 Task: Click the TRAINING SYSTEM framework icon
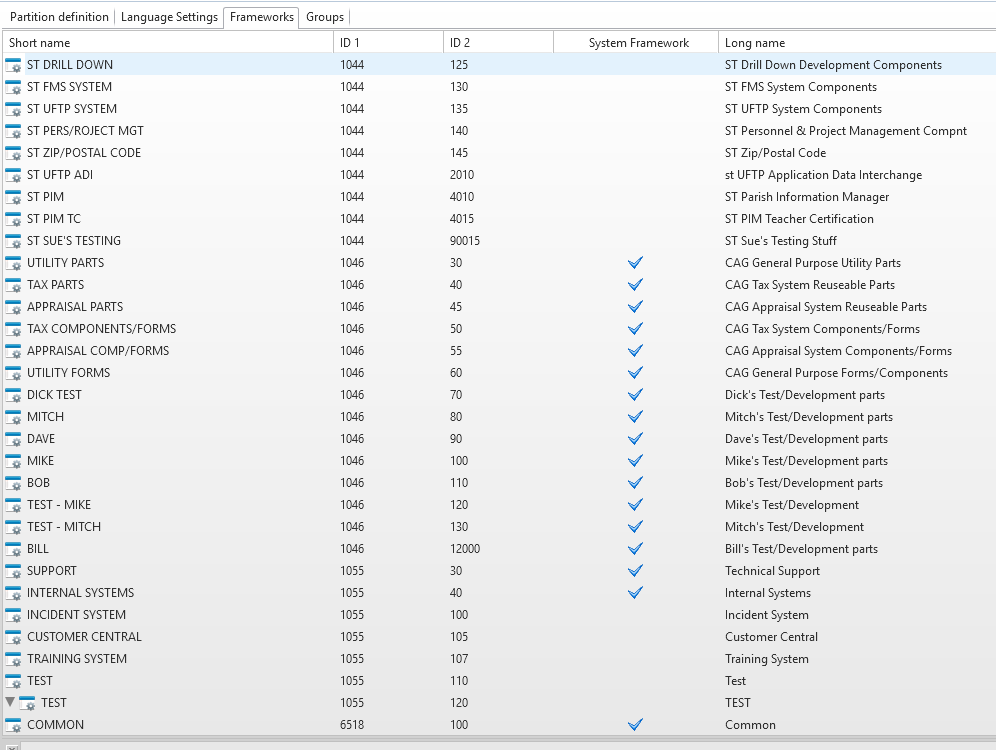pos(13,659)
